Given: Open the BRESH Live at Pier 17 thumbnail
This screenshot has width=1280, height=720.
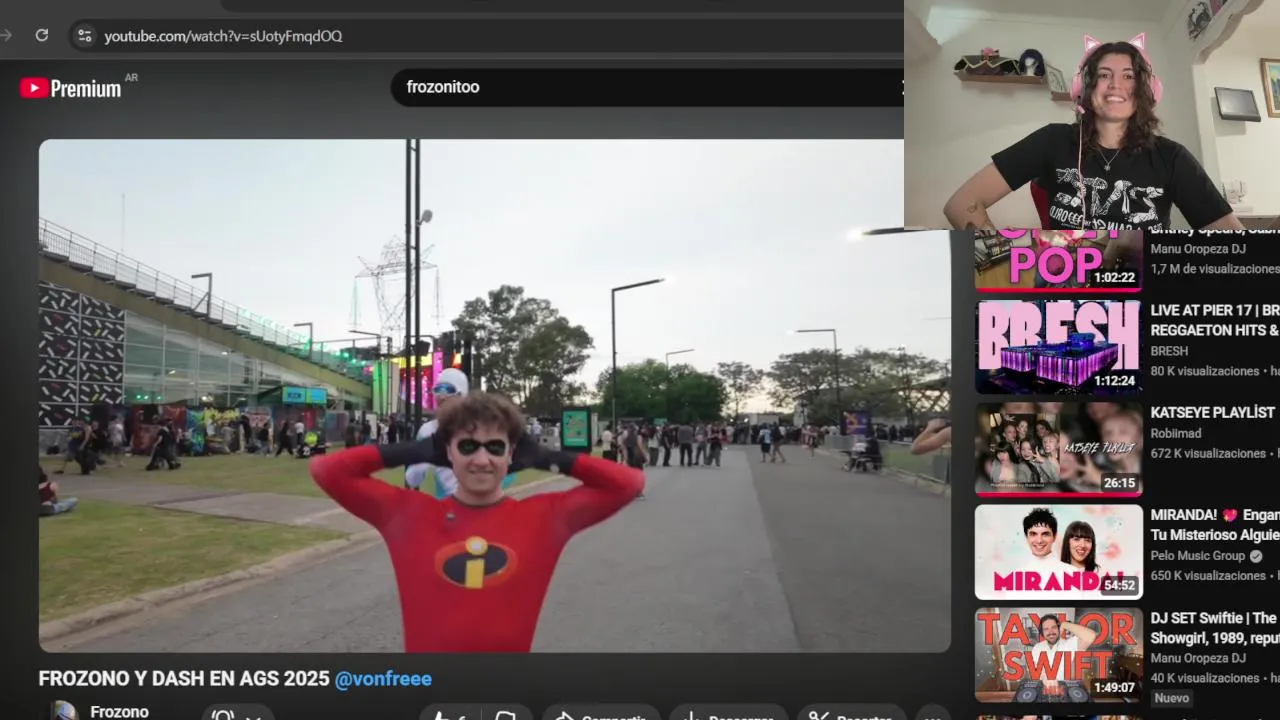Looking at the screenshot, I should pos(1059,347).
